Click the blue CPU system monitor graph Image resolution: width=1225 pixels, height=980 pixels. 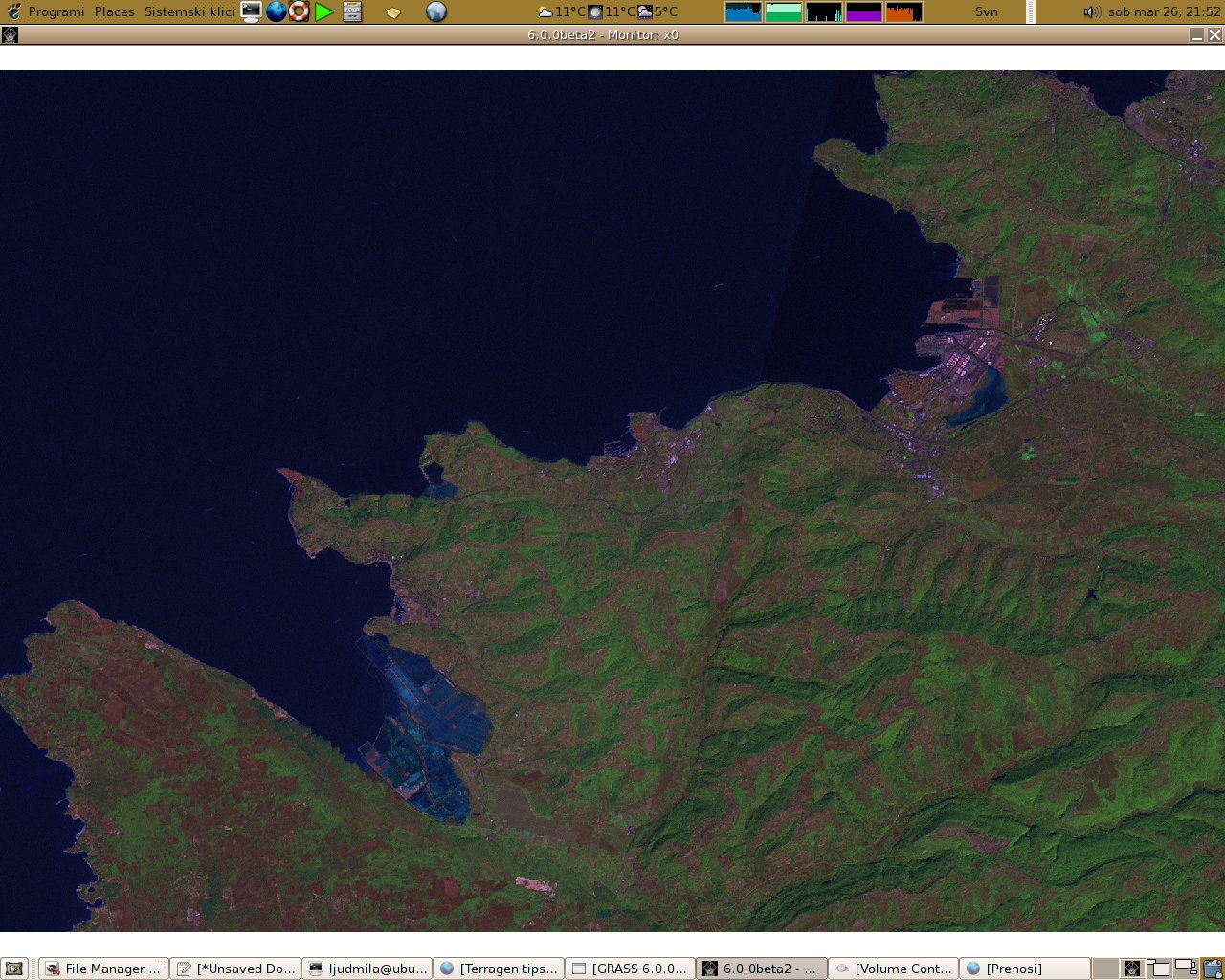point(743,11)
